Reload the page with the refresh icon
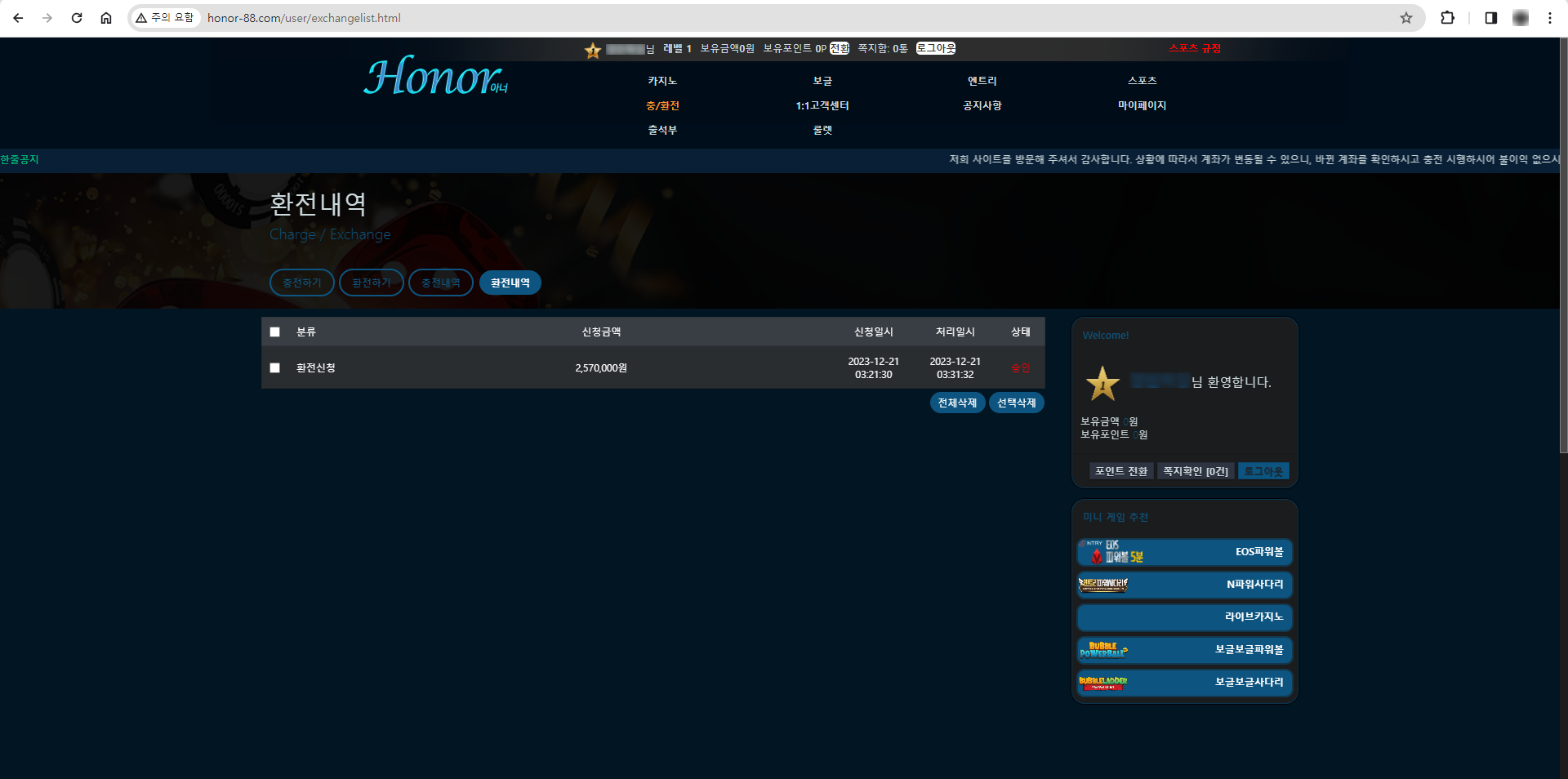This screenshot has height=779, width=1568. click(77, 18)
